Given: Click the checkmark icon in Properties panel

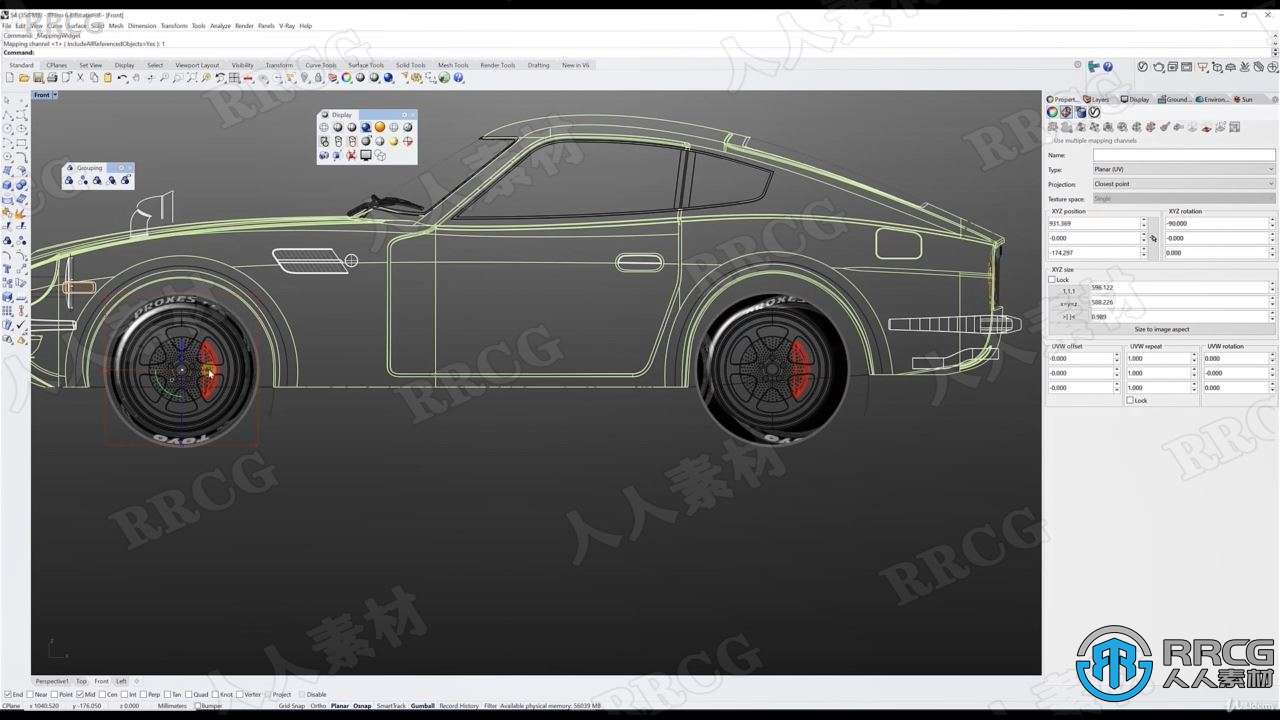Looking at the screenshot, I should [x=1094, y=112].
